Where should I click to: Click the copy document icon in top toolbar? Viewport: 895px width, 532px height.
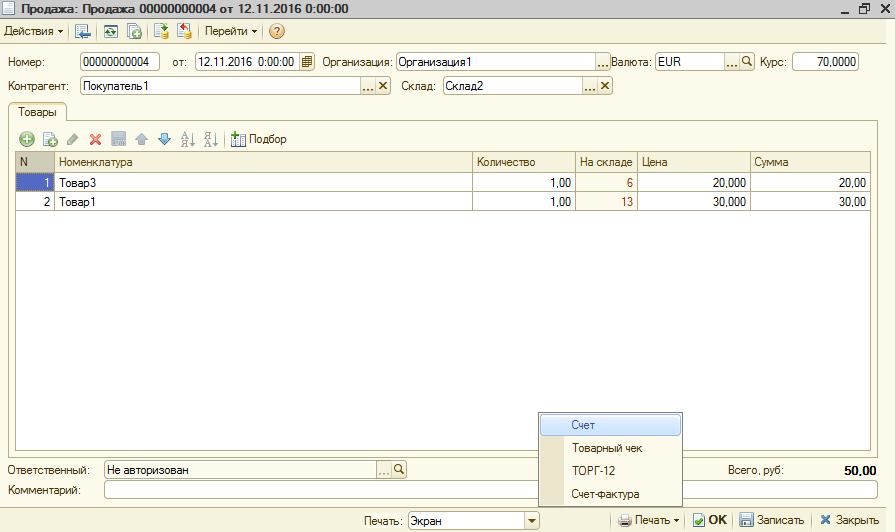click(x=134, y=31)
